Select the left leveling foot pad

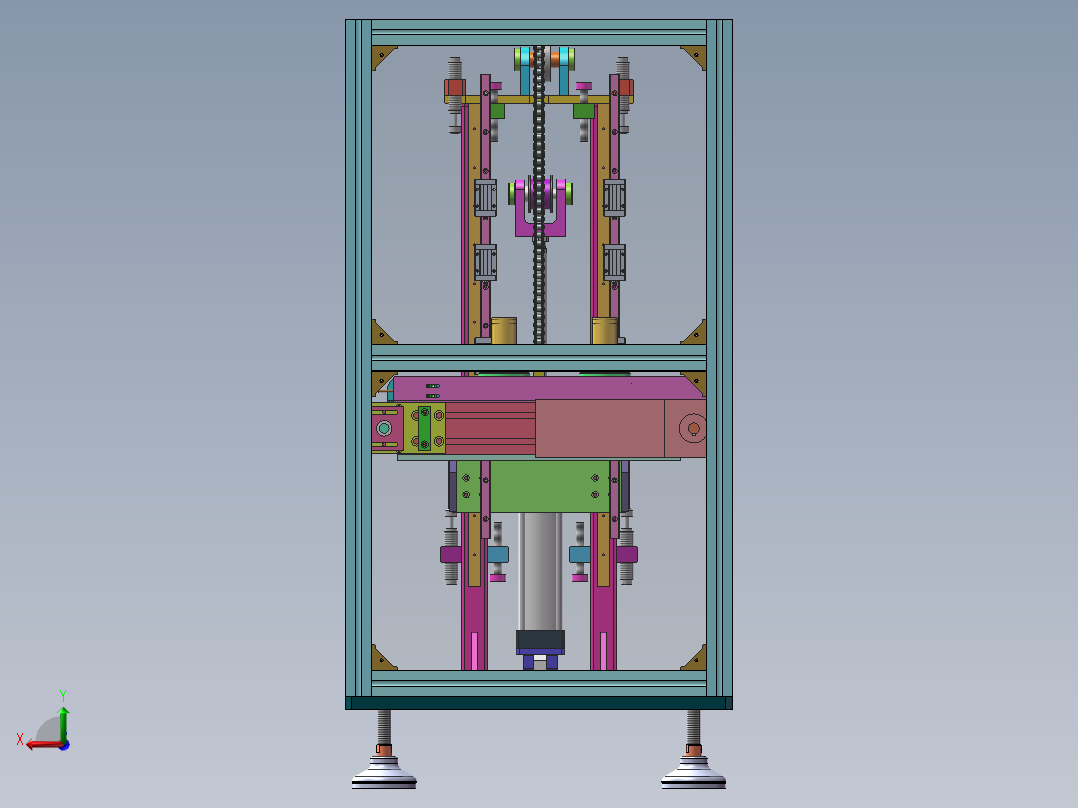click(x=384, y=773)
